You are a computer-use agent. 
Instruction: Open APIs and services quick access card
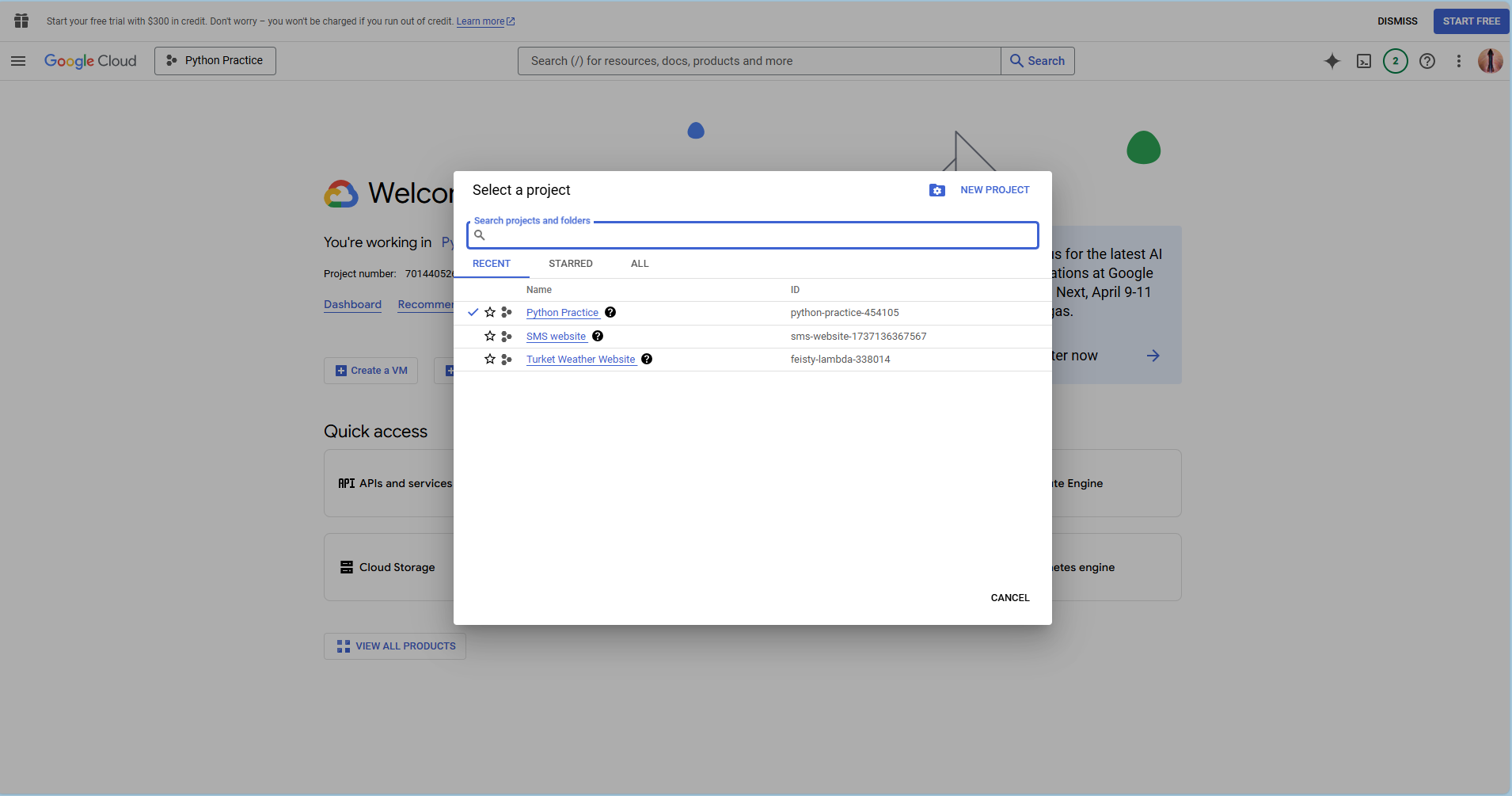pyautogui.click(x=388, y=483)
